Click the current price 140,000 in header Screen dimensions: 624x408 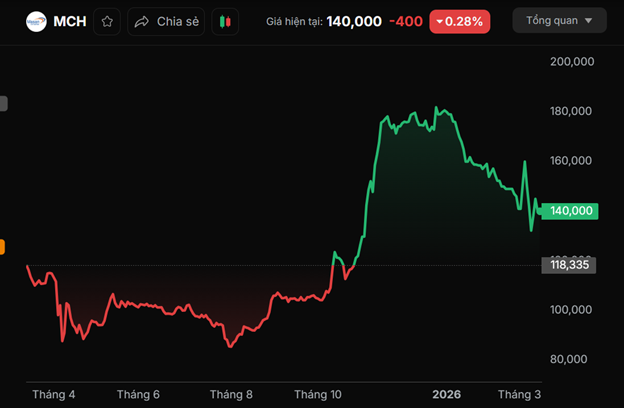pyautogui.click(x=354, y=21)
